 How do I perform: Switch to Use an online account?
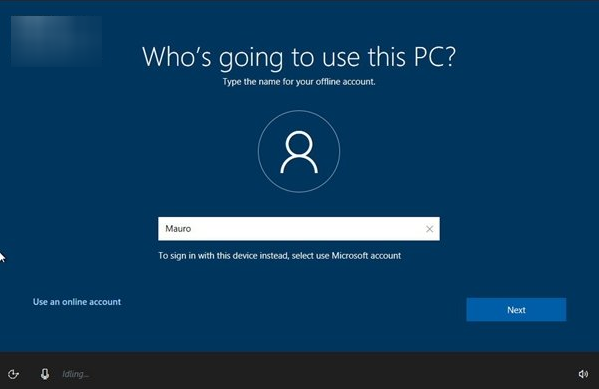[77, 302]
